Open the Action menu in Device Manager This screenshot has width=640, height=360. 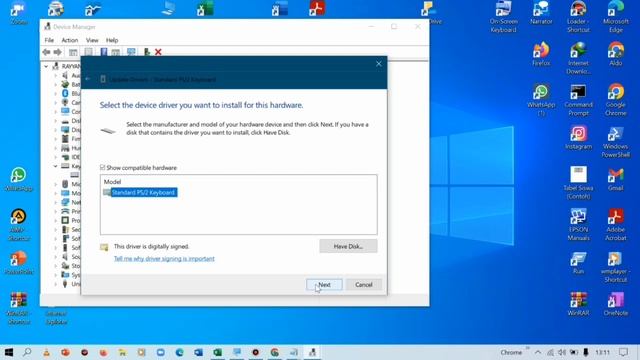coord(69,40)
